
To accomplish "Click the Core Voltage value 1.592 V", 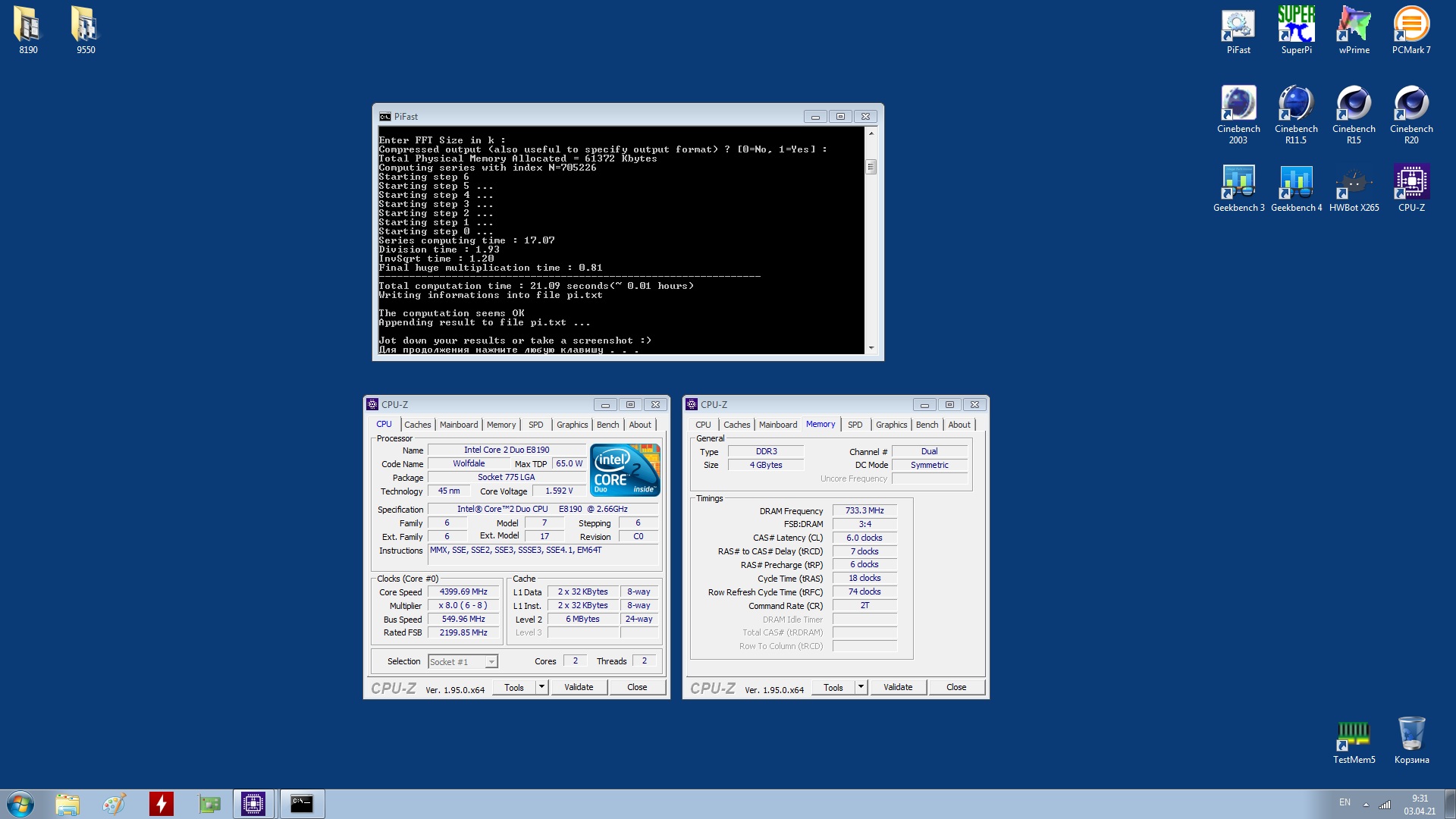I will click(x=559, y=491).
